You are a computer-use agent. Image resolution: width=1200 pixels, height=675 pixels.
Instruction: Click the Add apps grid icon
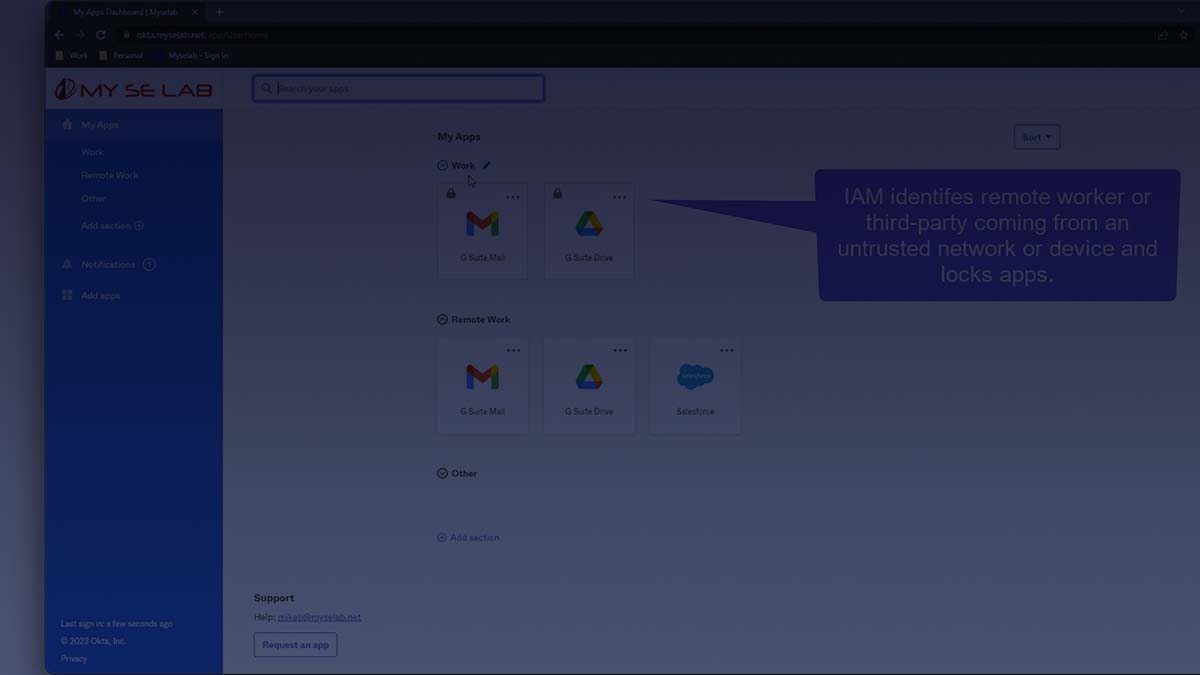(x=67, y=296)
